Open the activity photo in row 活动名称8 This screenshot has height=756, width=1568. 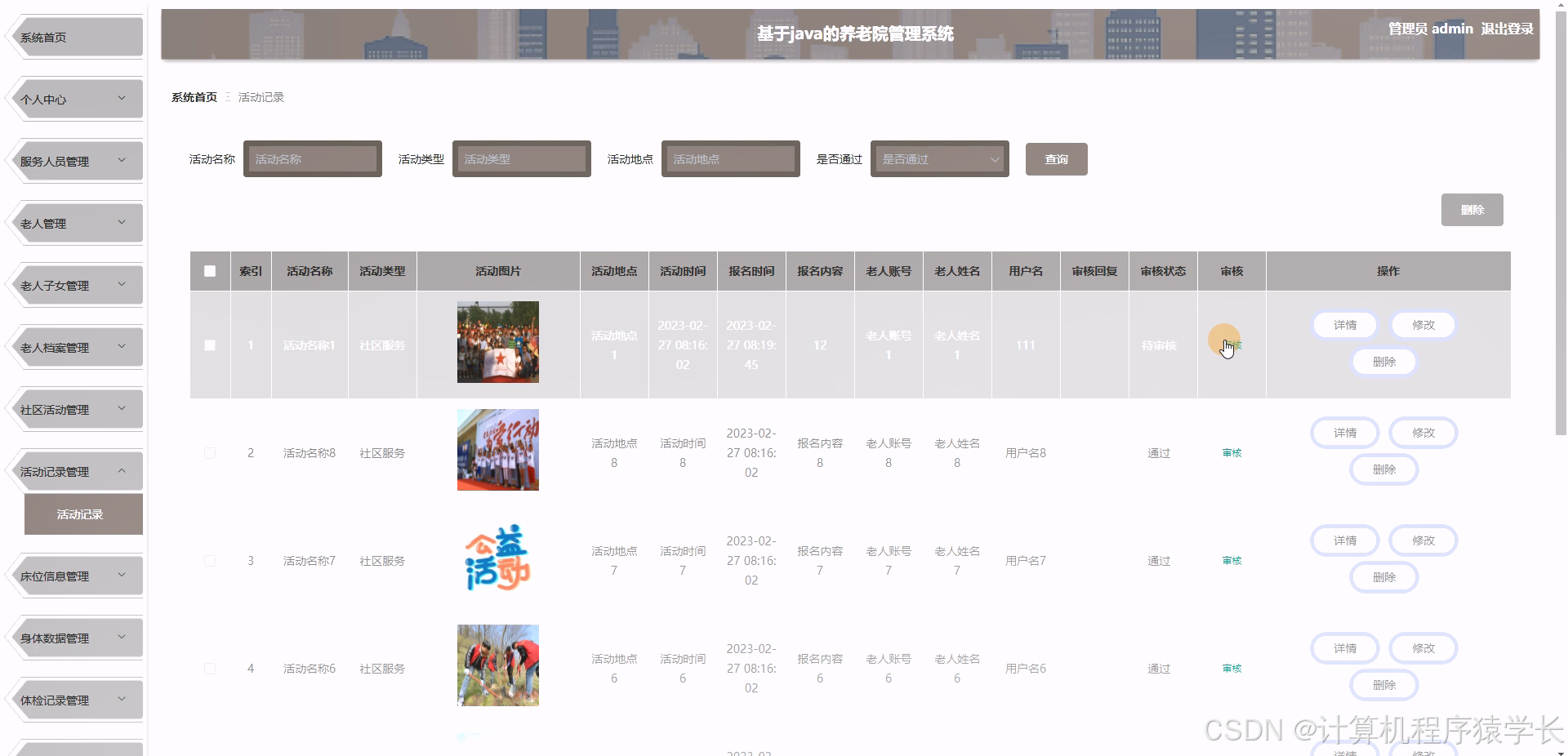coord(498,450)
